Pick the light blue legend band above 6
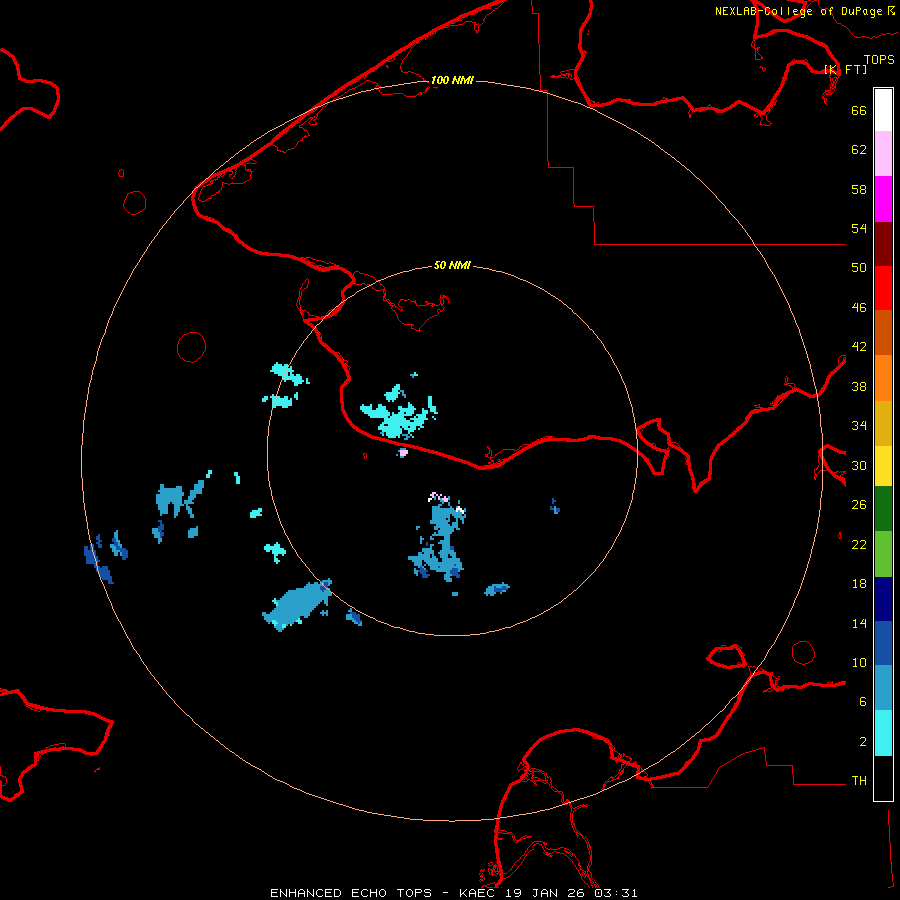The width and height of the screenshot is (900, 900). point(883,688)
